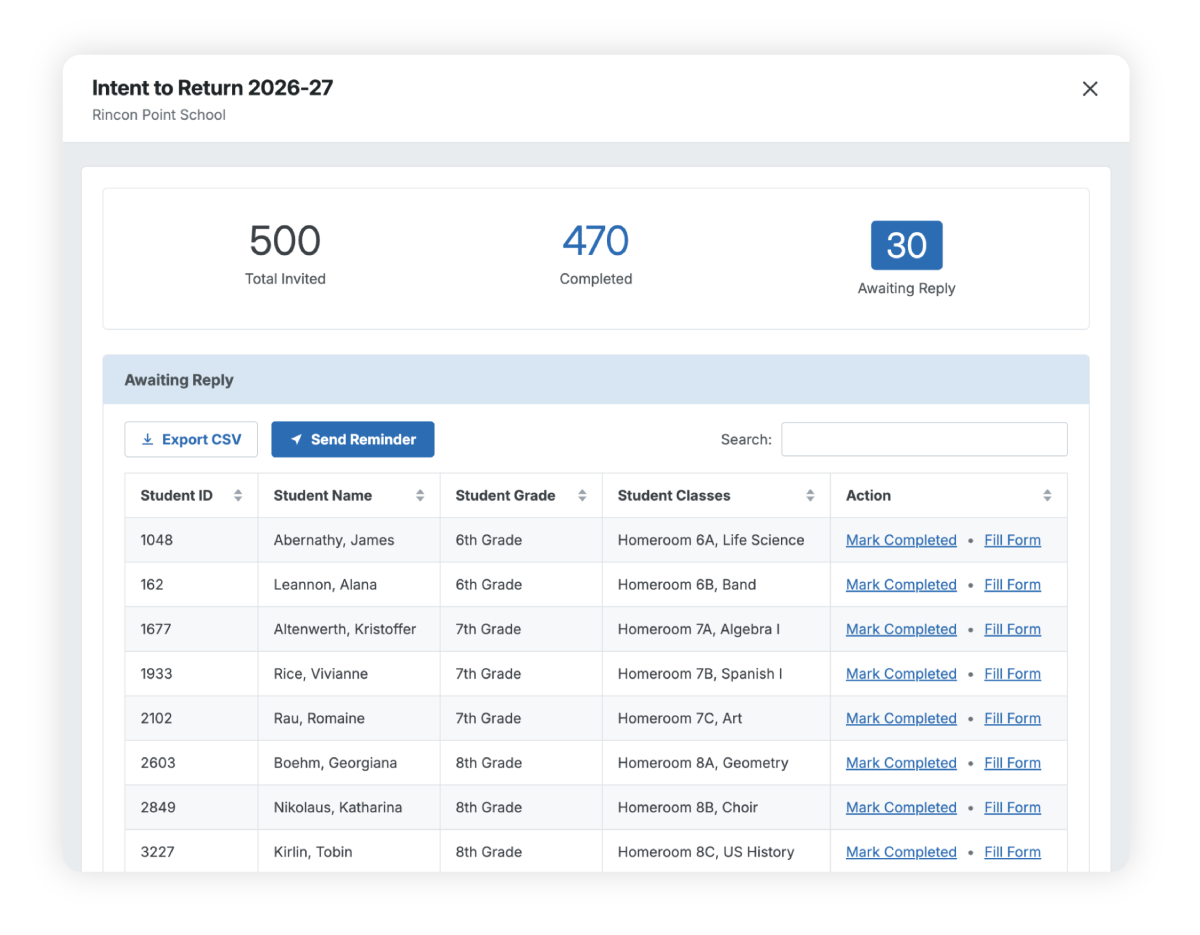
Task: Open Fill Form for Leannon, Alana
Action: pyautogui.click(x=1012, y=585)
